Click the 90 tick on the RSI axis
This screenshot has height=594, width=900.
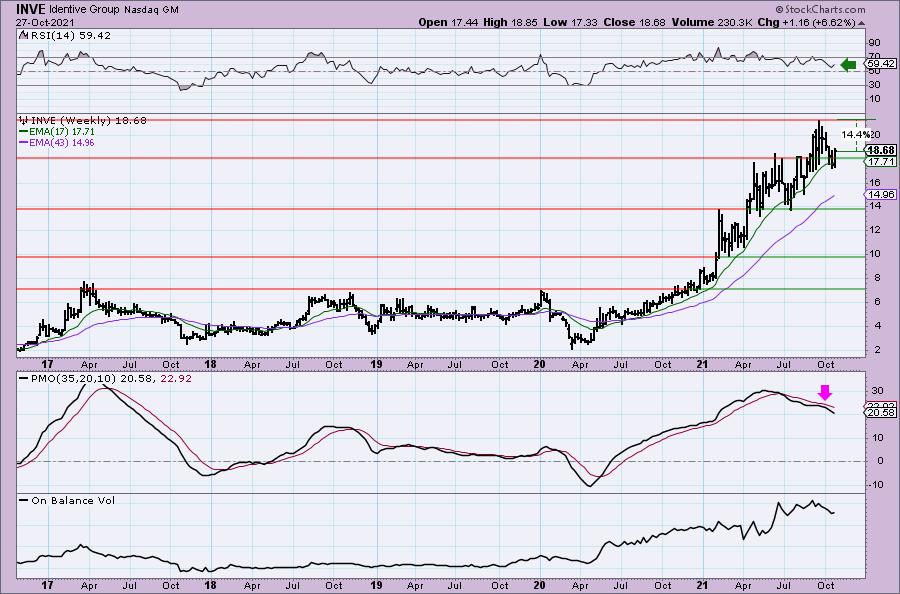click(x=875, y=43)
